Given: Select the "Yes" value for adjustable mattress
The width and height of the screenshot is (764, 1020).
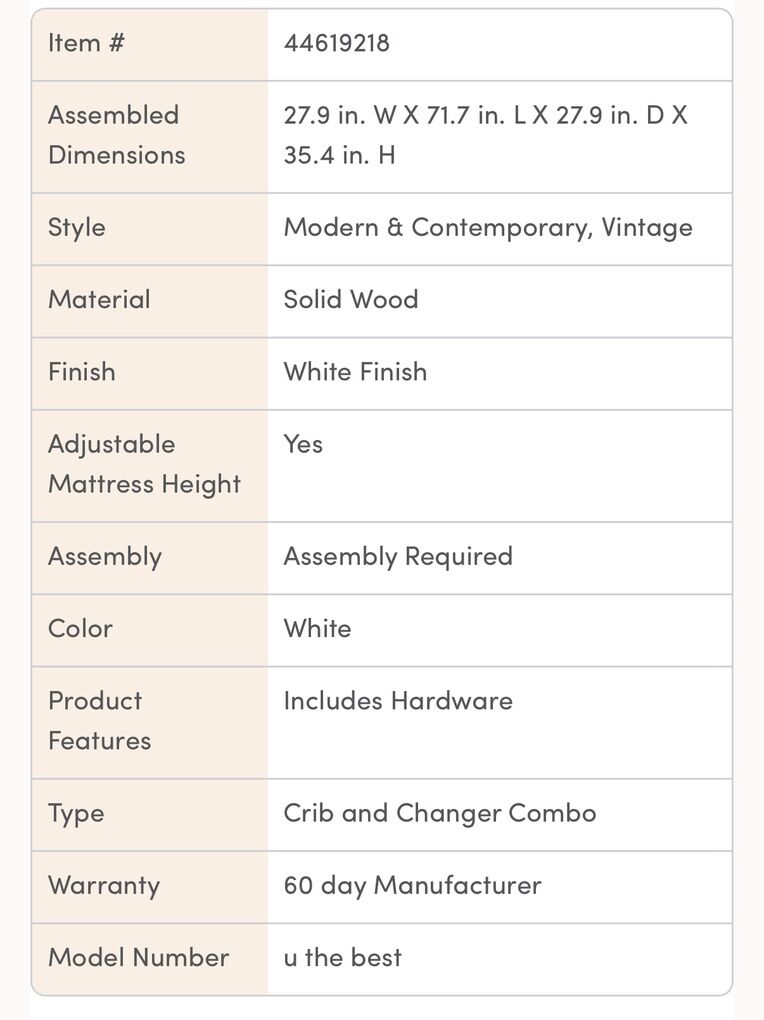Looking at the screenshot, I should coord(303,444).
